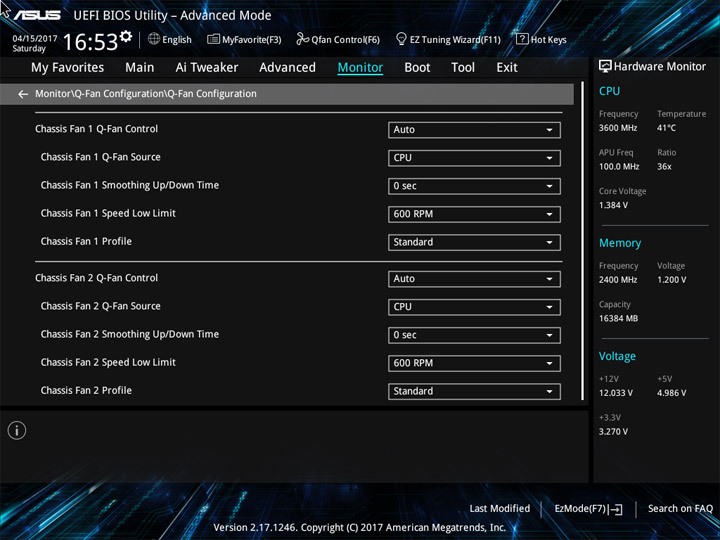Click the Chassis Fan 2 Profile label
Screen dimensions: 720x540
tap(86, 390)
